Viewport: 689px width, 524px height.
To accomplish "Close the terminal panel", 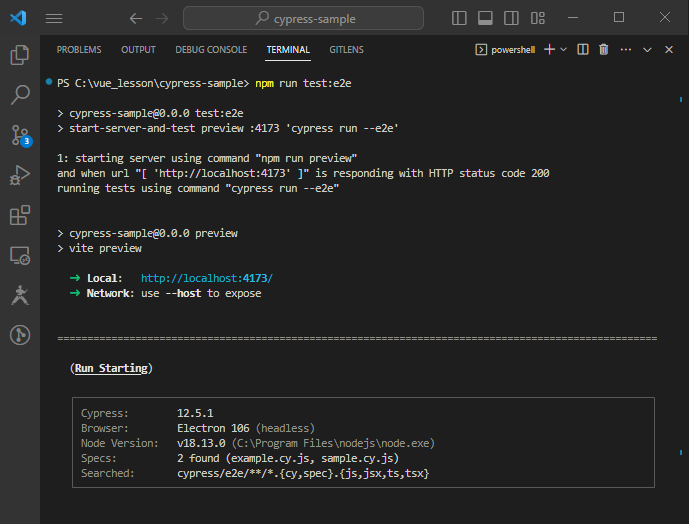I will [x=669, y=50].
